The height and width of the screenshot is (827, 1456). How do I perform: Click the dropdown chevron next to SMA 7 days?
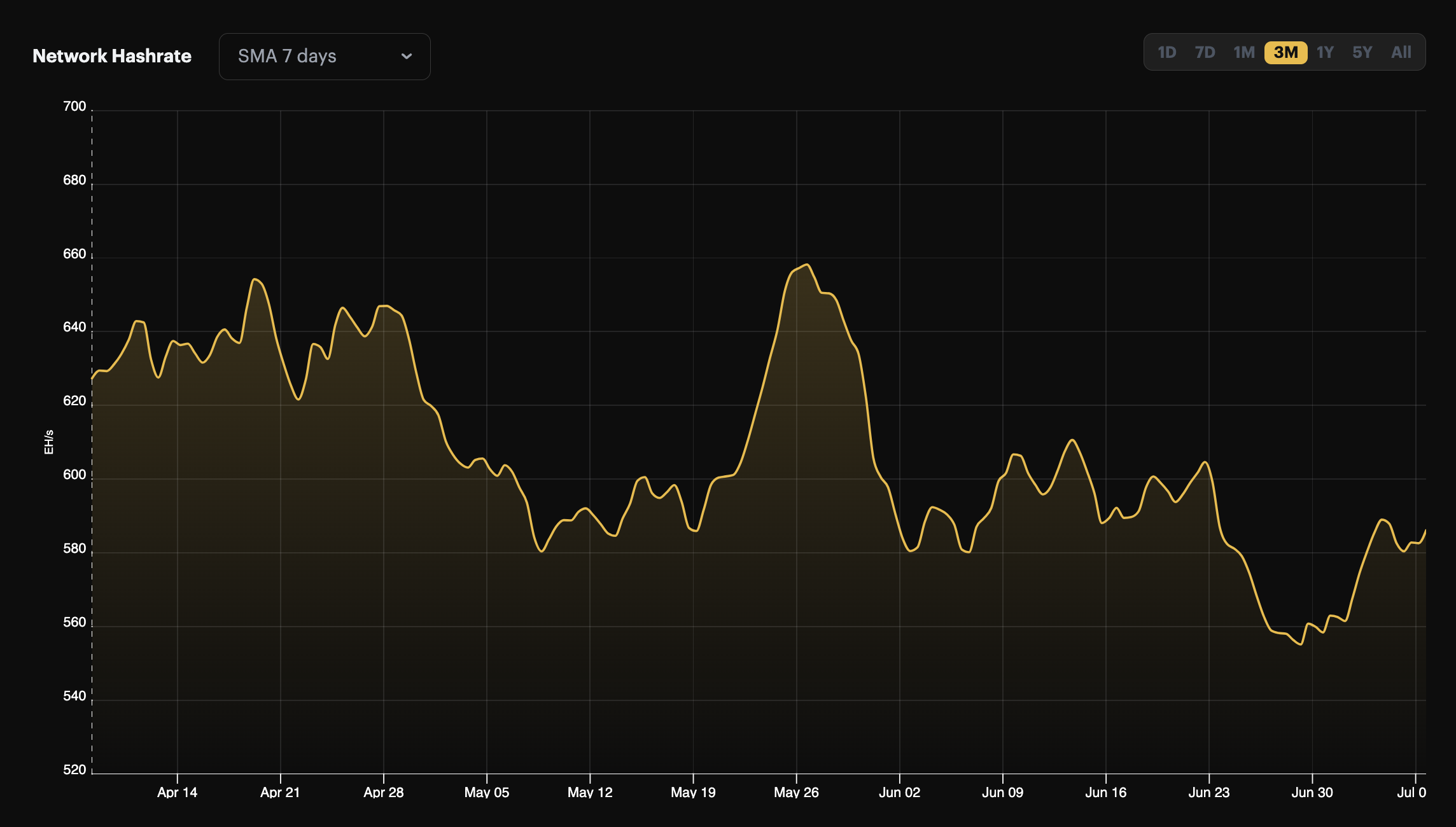coord(408,56)
